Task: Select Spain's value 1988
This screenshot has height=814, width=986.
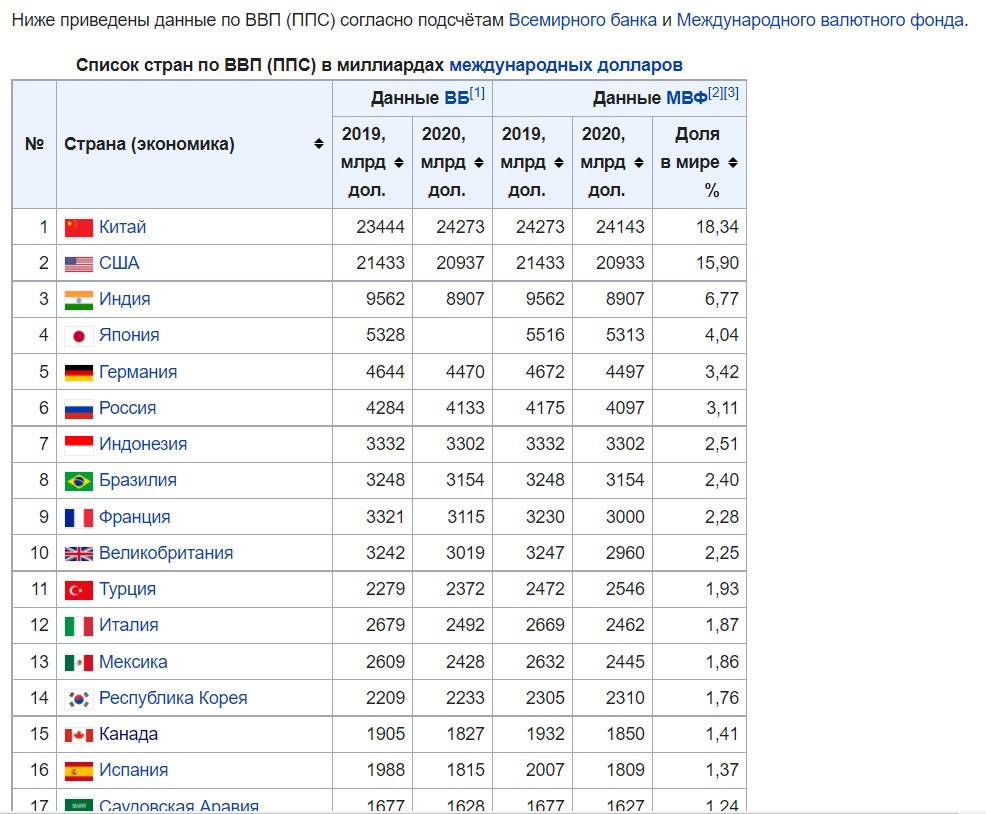Action: pos(385,770)
